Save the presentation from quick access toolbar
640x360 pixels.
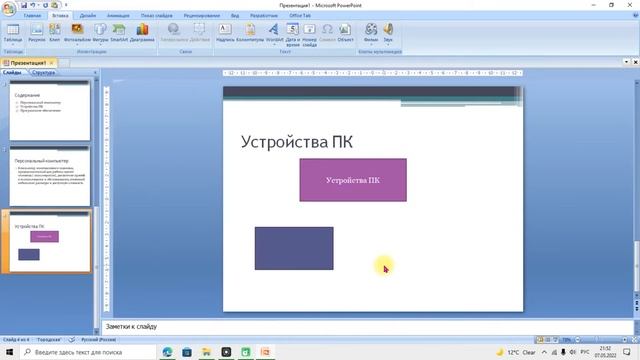pos(24,5)
